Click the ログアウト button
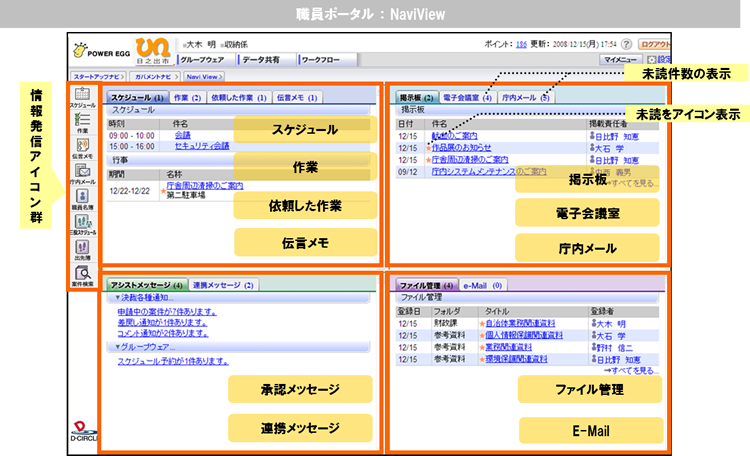This screenshot has width=750, height=456. tap(654, 44)
